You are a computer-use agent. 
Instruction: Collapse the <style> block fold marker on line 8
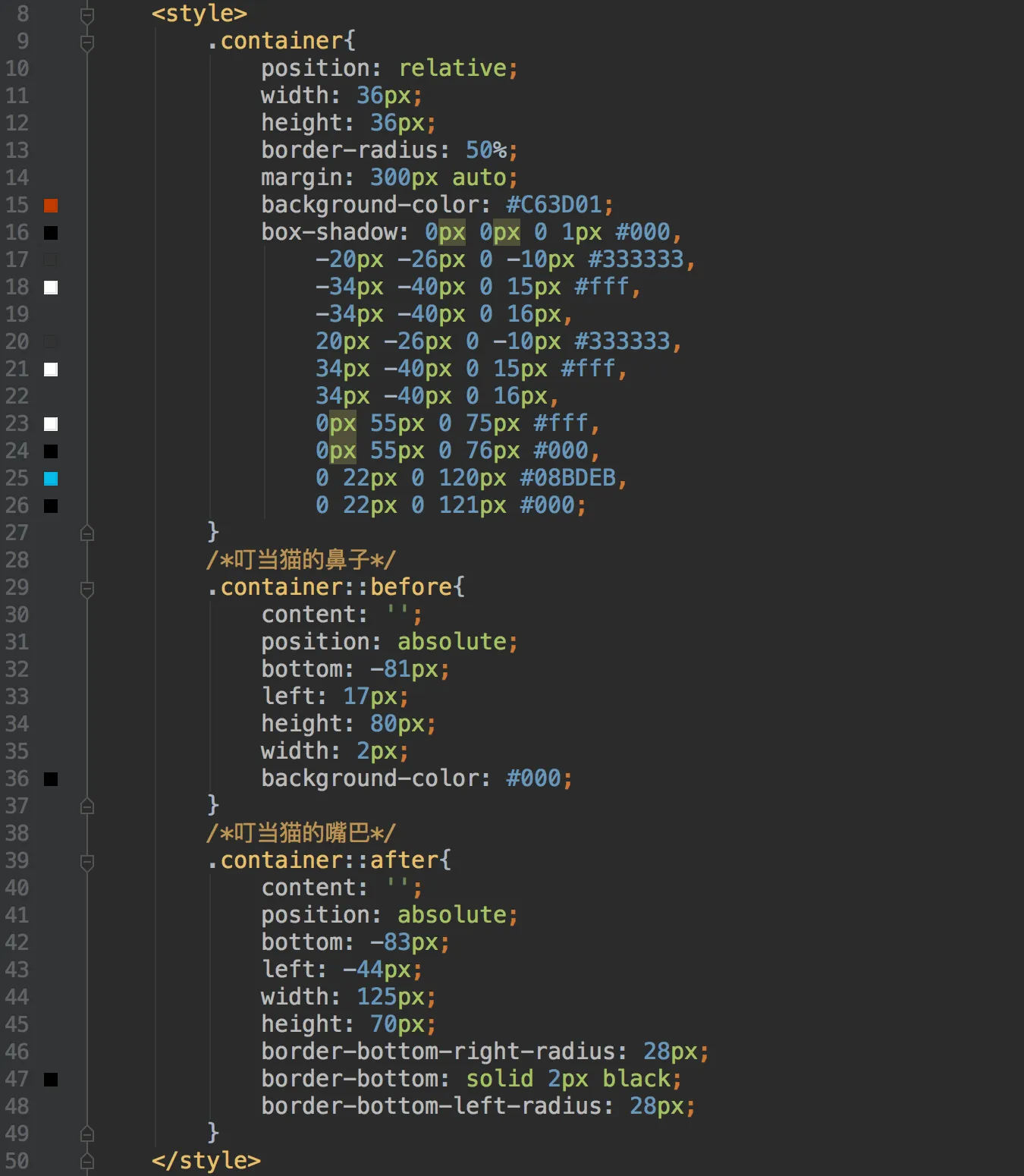pyautogui.click(x=87, y=15)
